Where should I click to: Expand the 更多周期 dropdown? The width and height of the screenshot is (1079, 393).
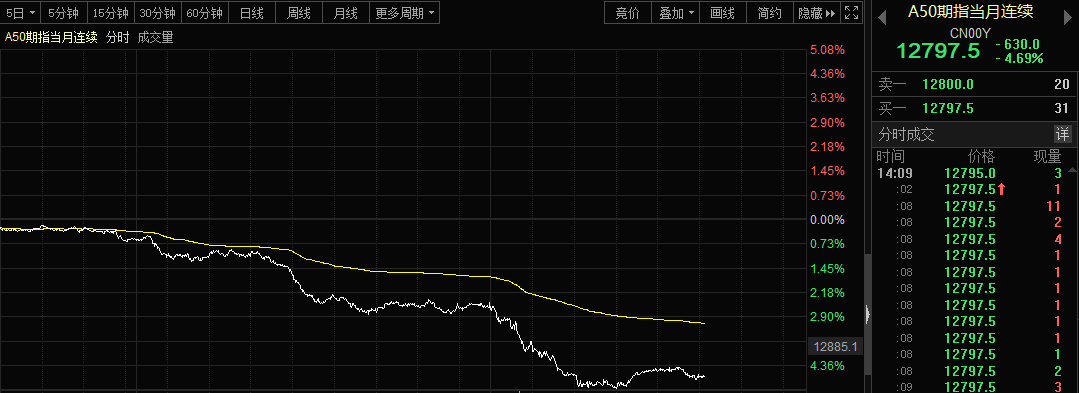[405, 13]
